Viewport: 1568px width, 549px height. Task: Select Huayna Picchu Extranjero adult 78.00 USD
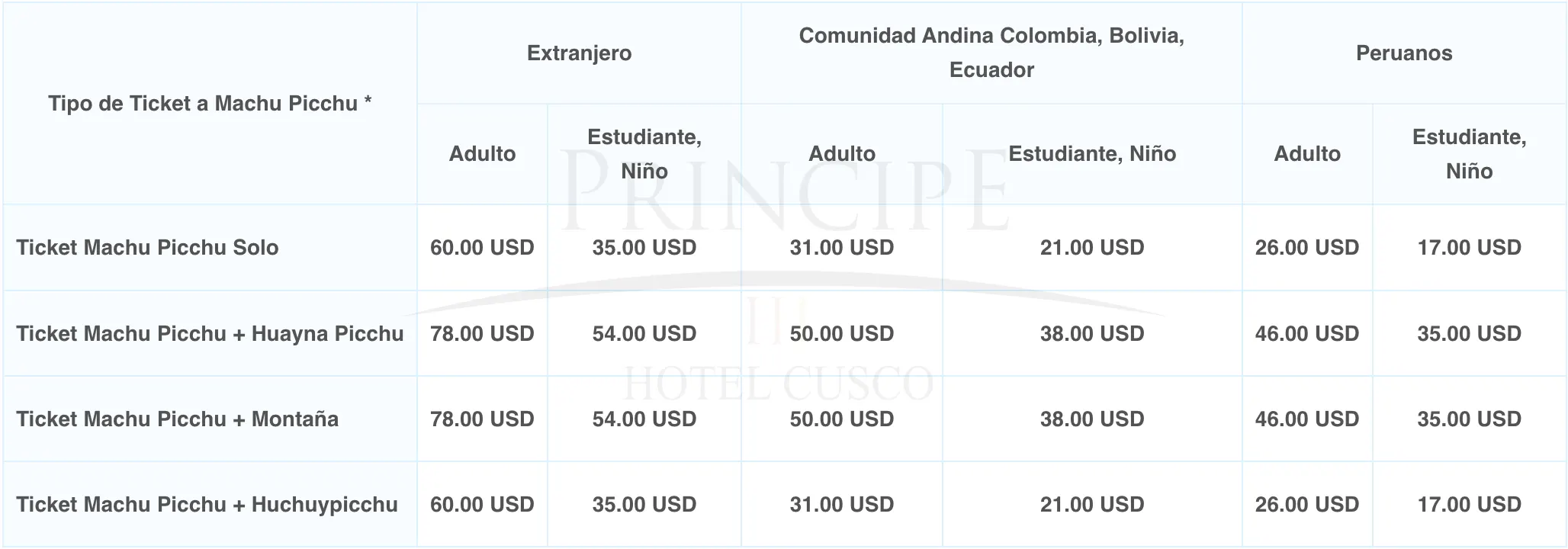coord(482,333)
